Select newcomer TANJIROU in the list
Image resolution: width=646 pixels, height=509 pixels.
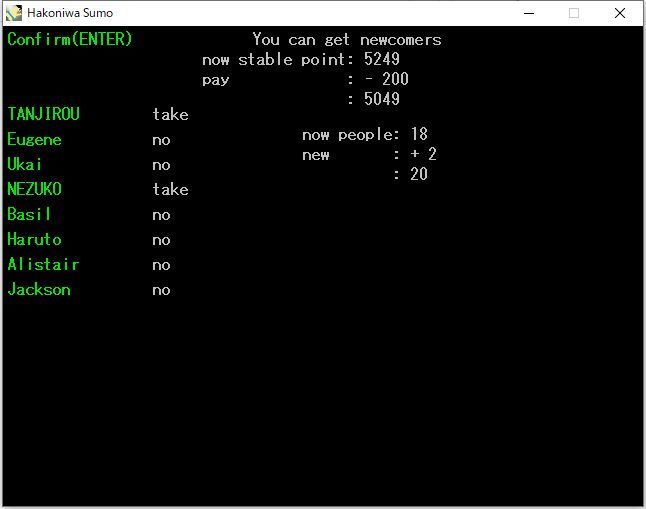pos(43,114)
